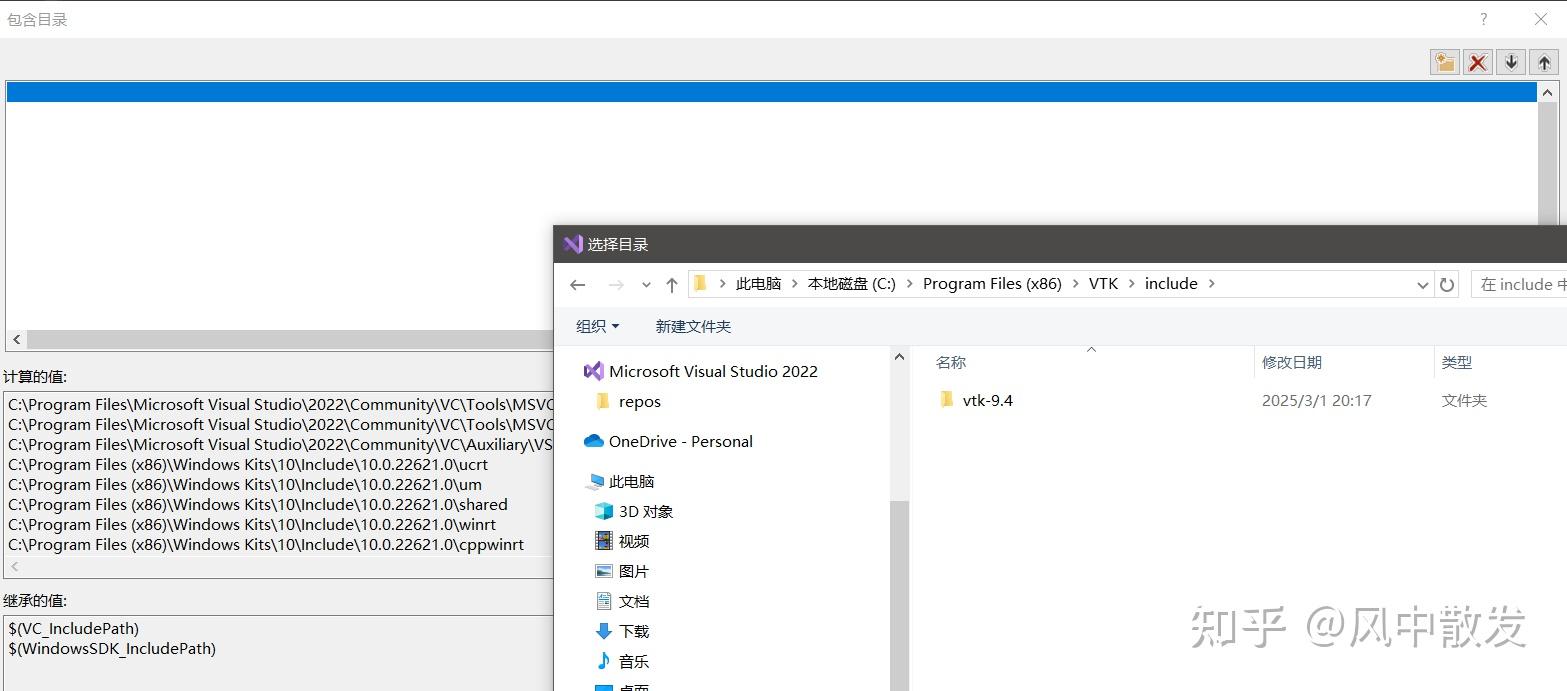1567x691 pixels.
Task: Add a new include directory line
Action: pyautogui.click(x=1444, y=61)
